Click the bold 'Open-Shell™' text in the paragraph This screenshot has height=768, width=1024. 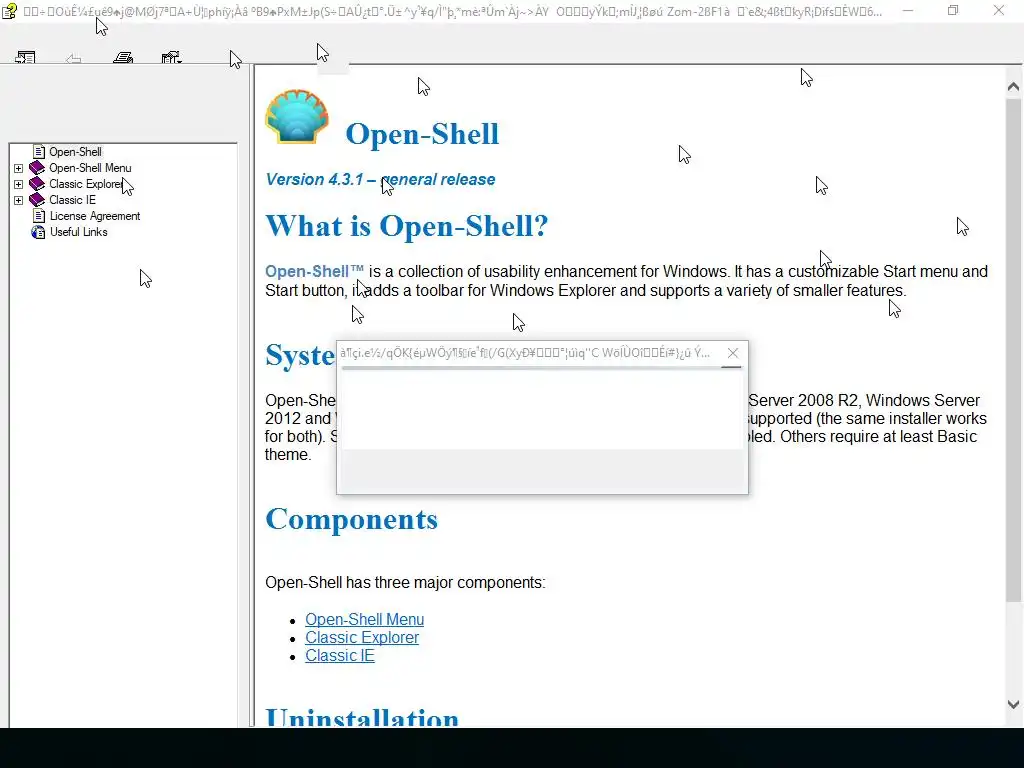[x=314, y=271]
